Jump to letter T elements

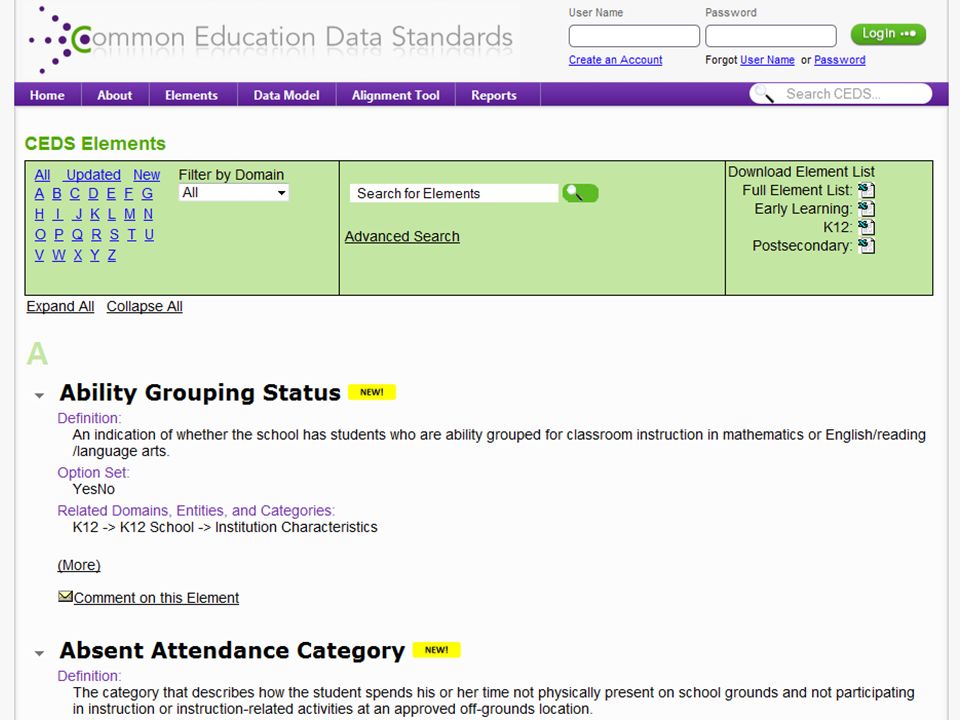click(132, 234)
